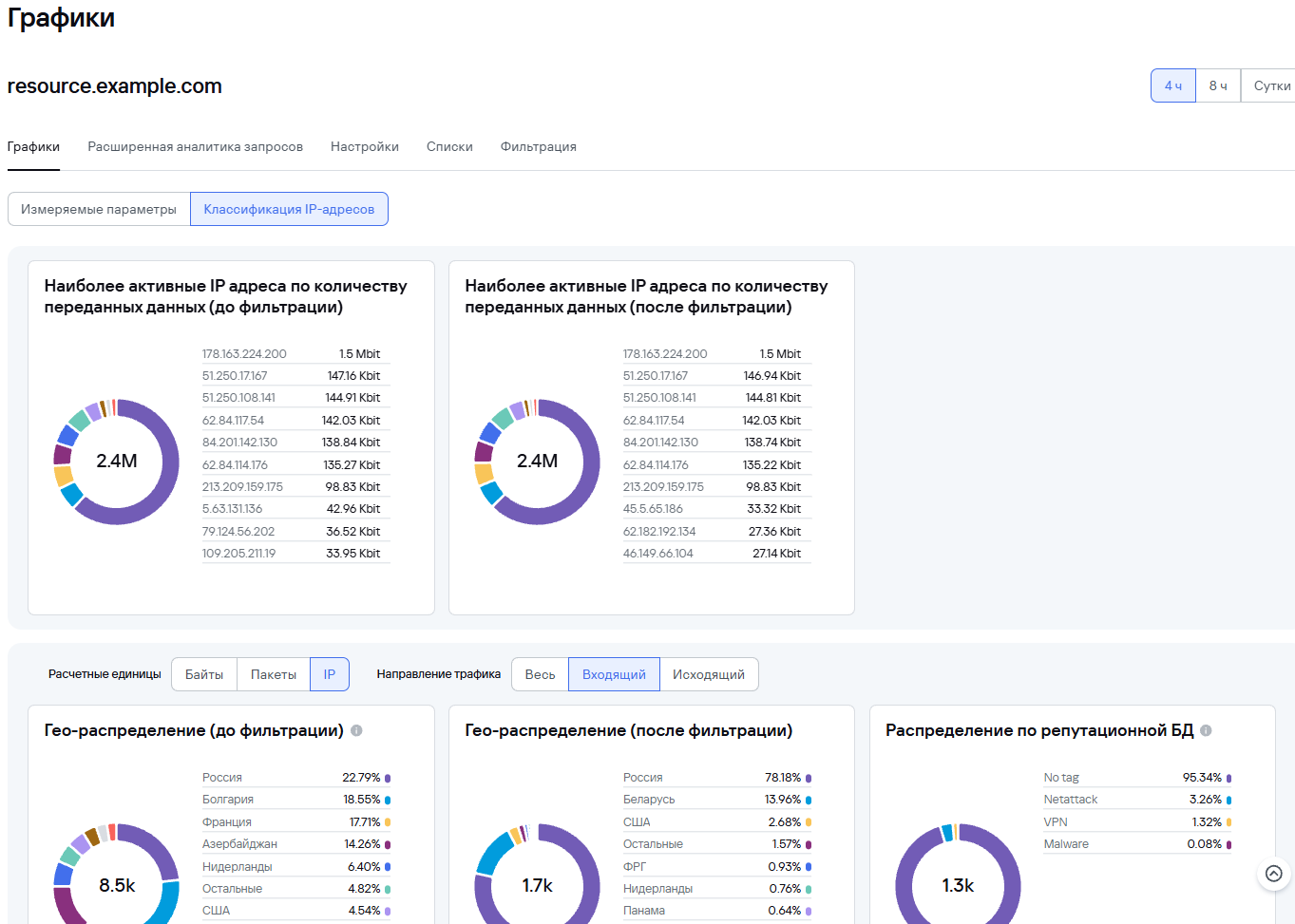Select the Сутки time range

pyautogui.click(x=1270, y=85)
